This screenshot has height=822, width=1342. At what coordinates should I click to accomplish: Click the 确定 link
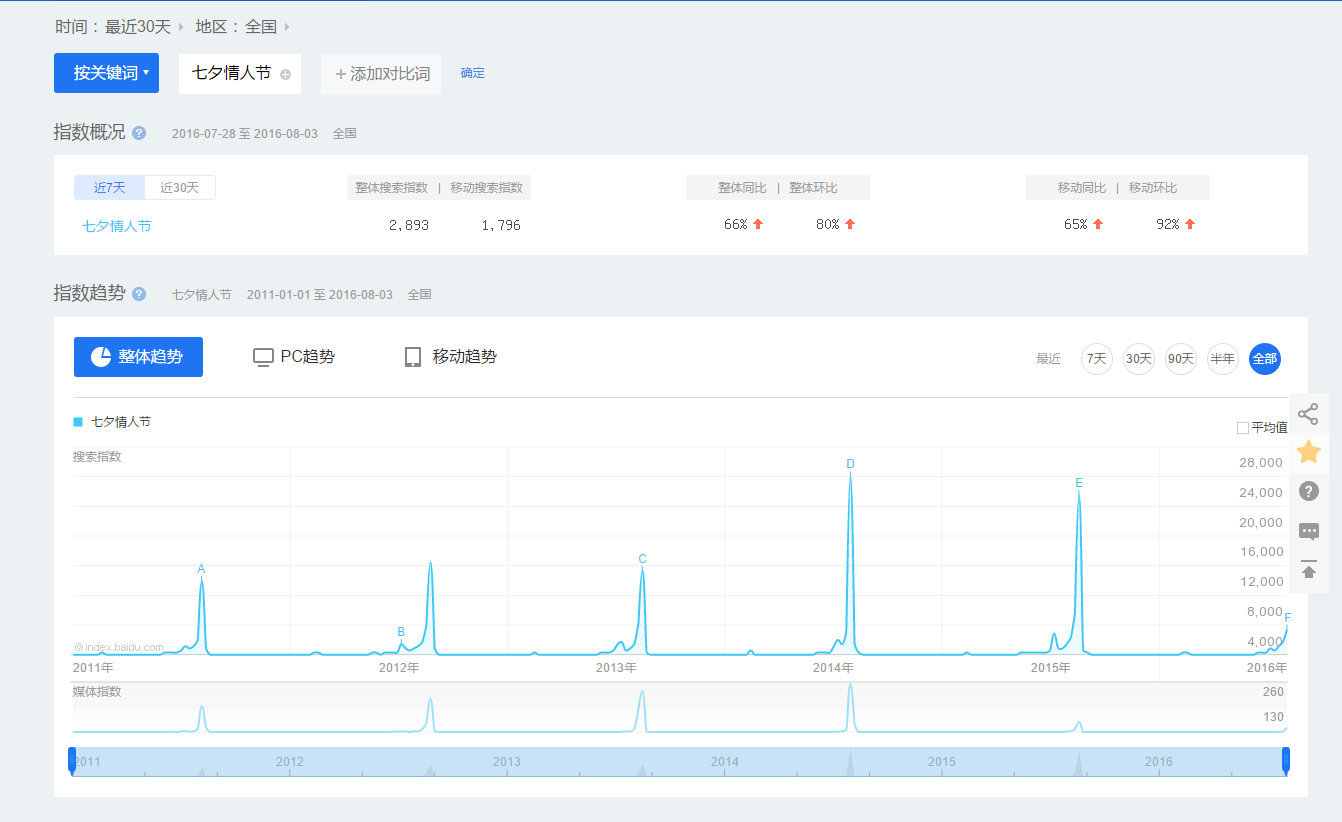(472, 73)
